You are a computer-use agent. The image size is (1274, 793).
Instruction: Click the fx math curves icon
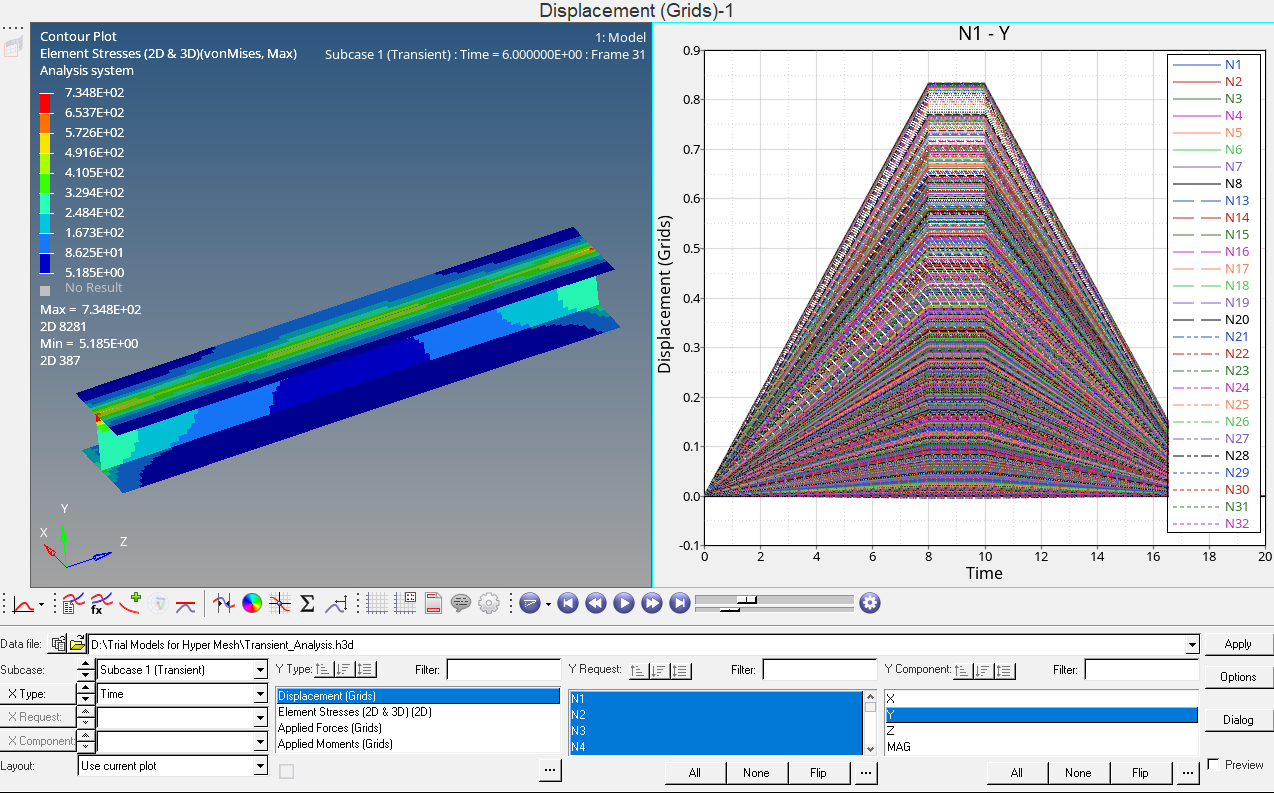tap(101, 603)
